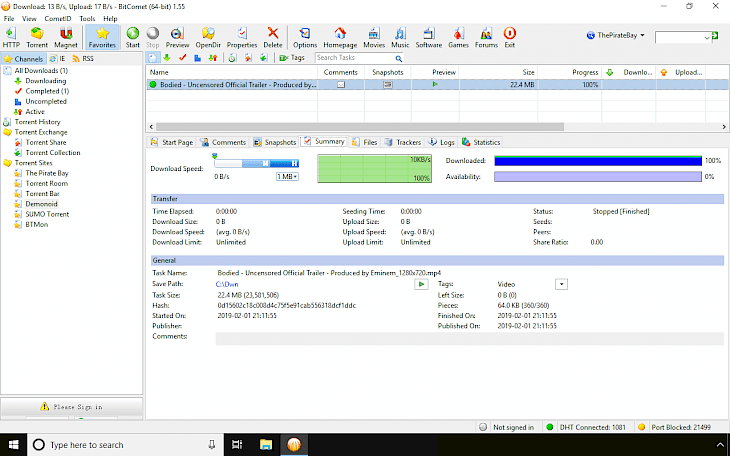The image size is (730, 456).
Task: Select the Downloading category
Action: point(46,81)
